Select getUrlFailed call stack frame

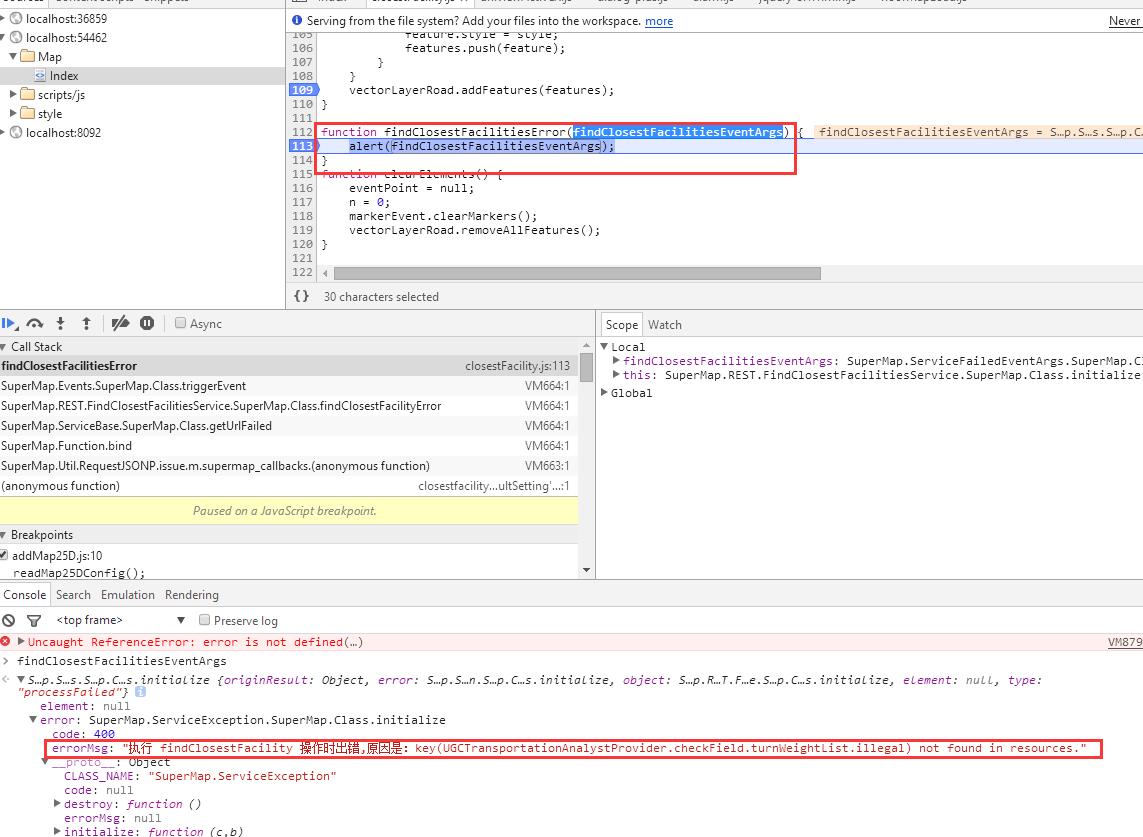(289, 426)
